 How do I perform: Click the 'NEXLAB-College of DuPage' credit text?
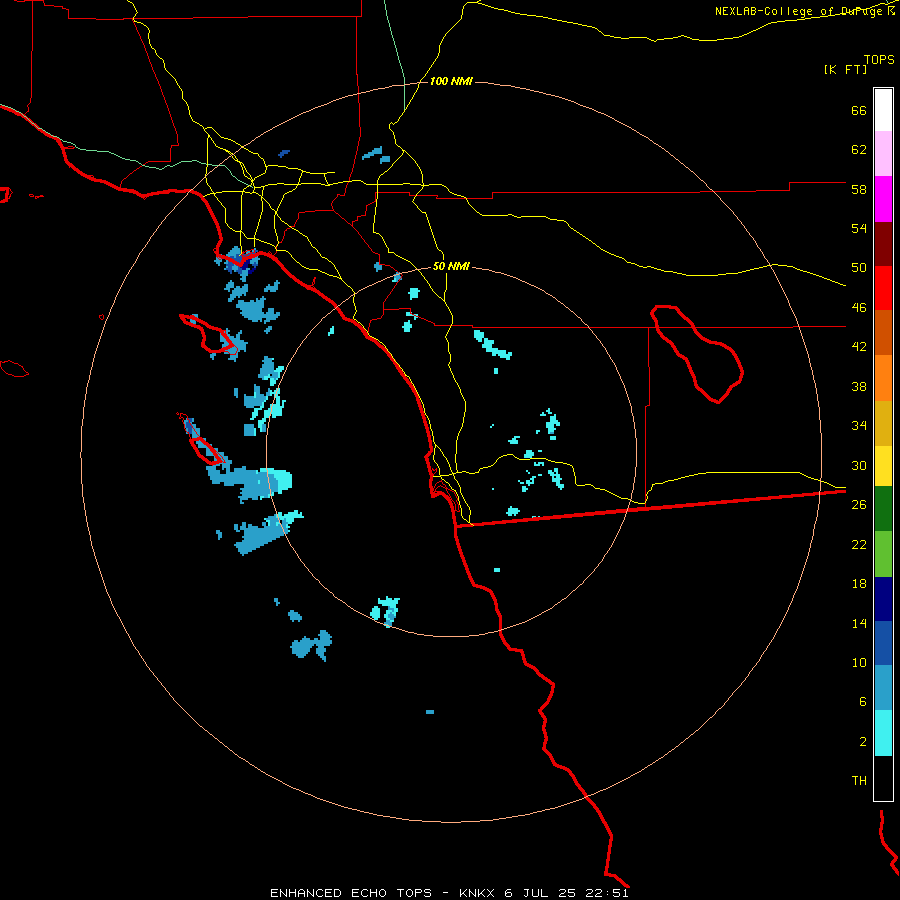800,11
